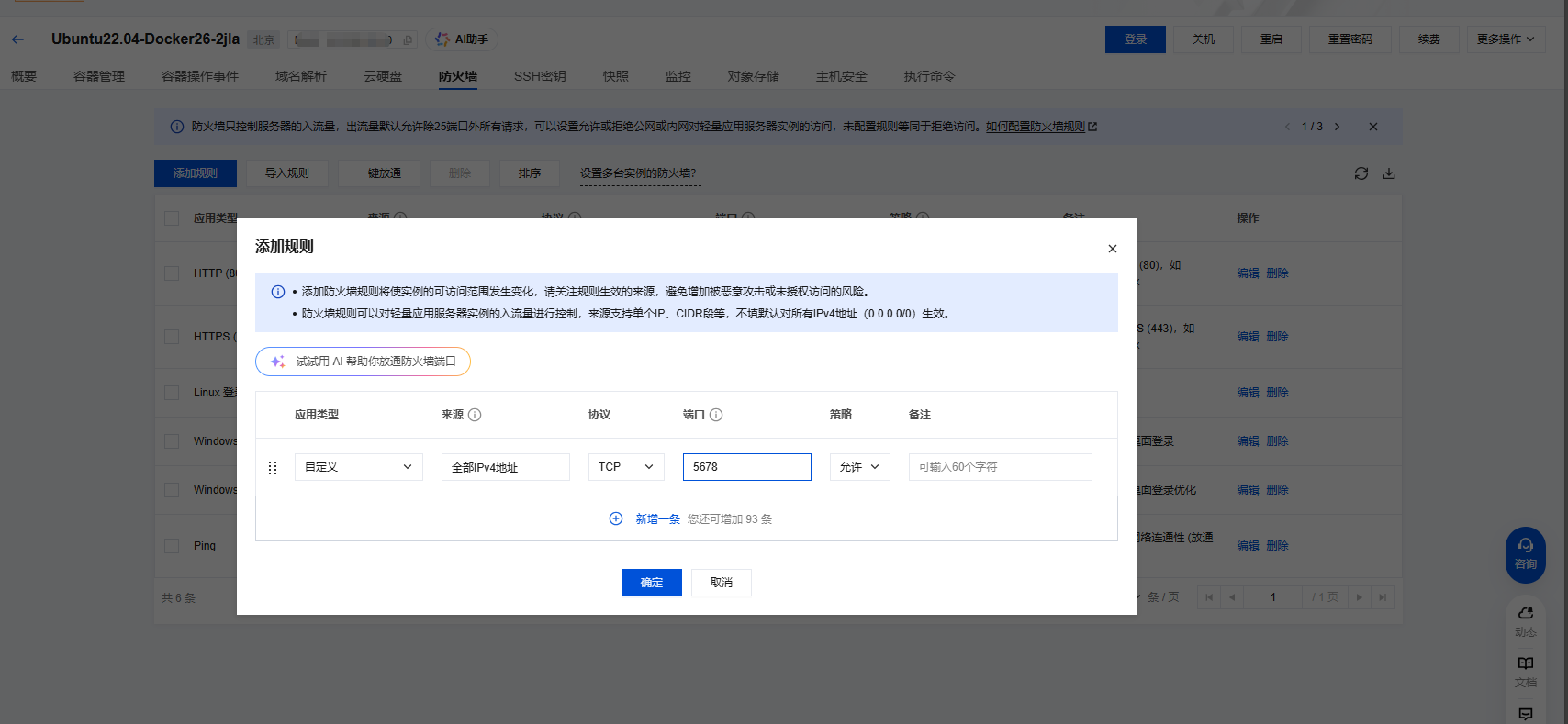The width and height of the screenshot is (1568, 724).
Task: Click the 关机 button
Action: pos(1204,39)
